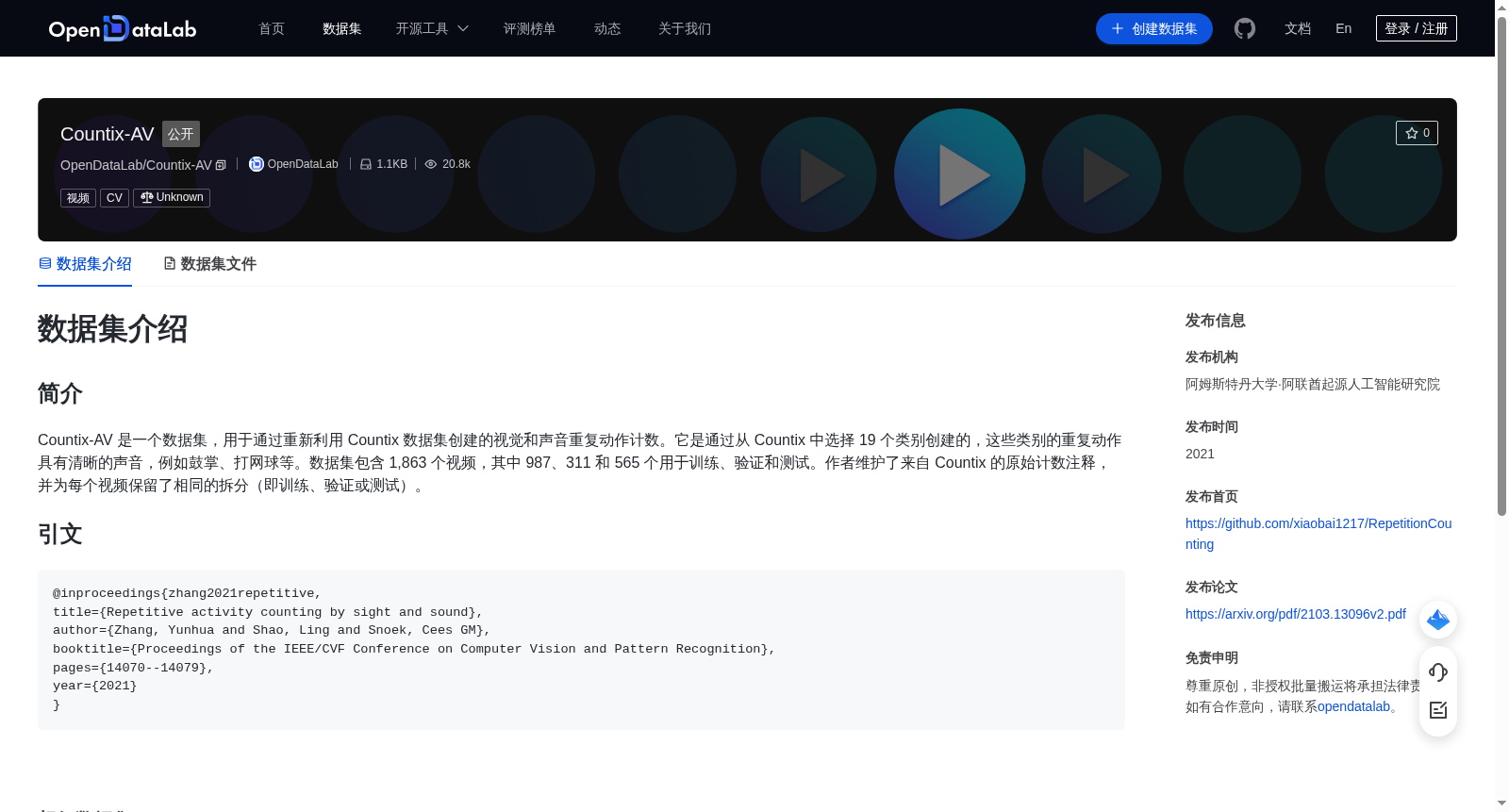
Task: Click the license scale icon beside Unknown
Action: (x=146, y=197)
